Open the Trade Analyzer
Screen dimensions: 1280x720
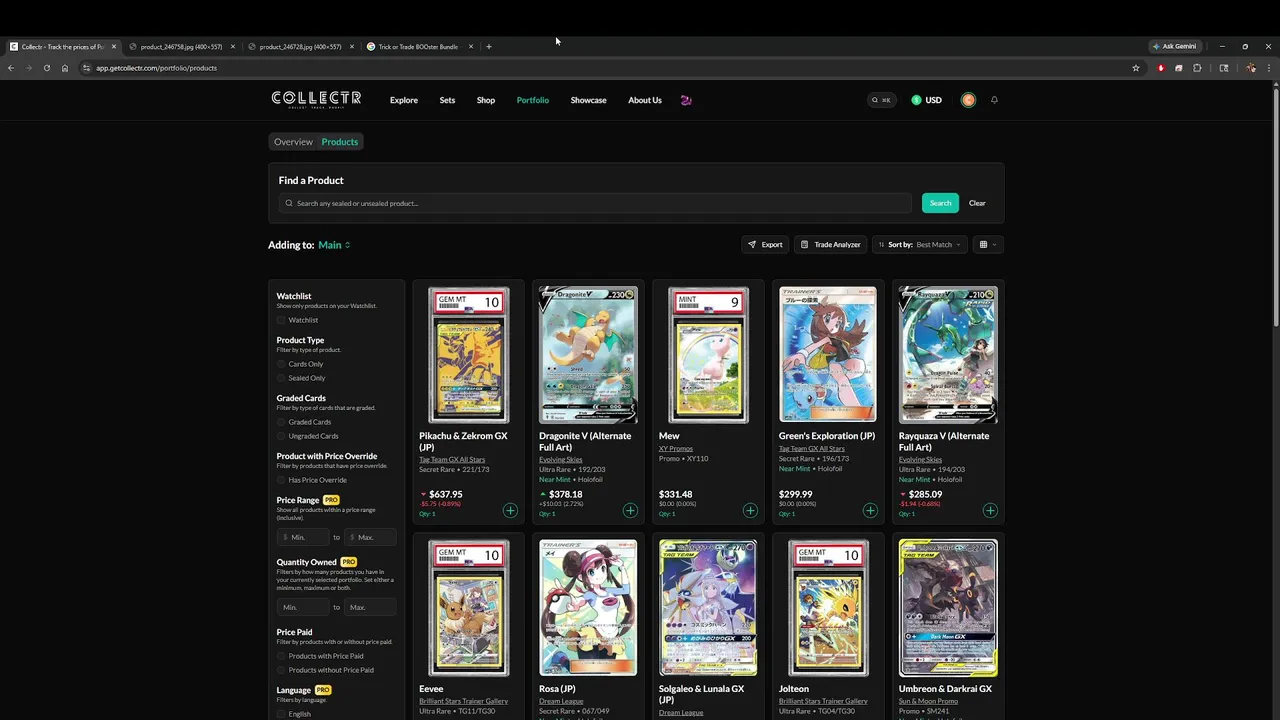pos(831,245)
